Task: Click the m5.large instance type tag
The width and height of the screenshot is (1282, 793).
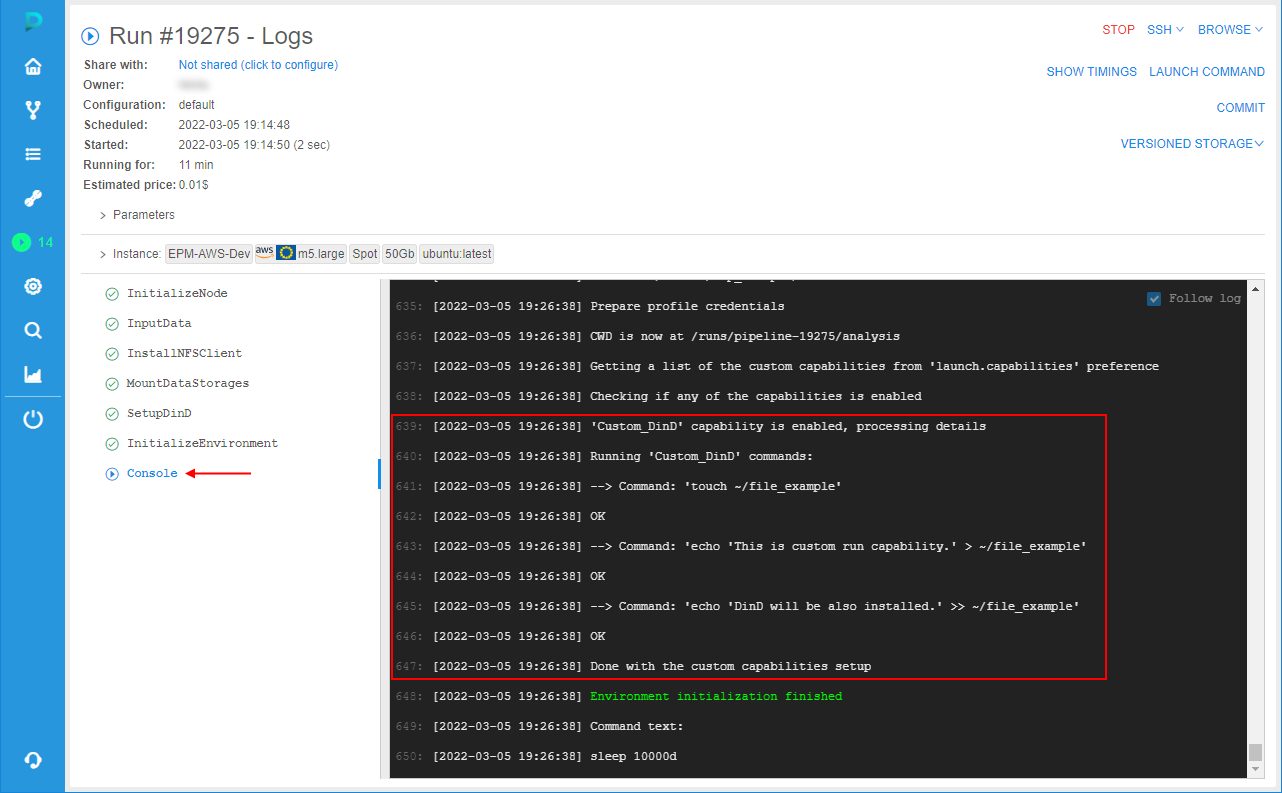Action: point(321,254)
